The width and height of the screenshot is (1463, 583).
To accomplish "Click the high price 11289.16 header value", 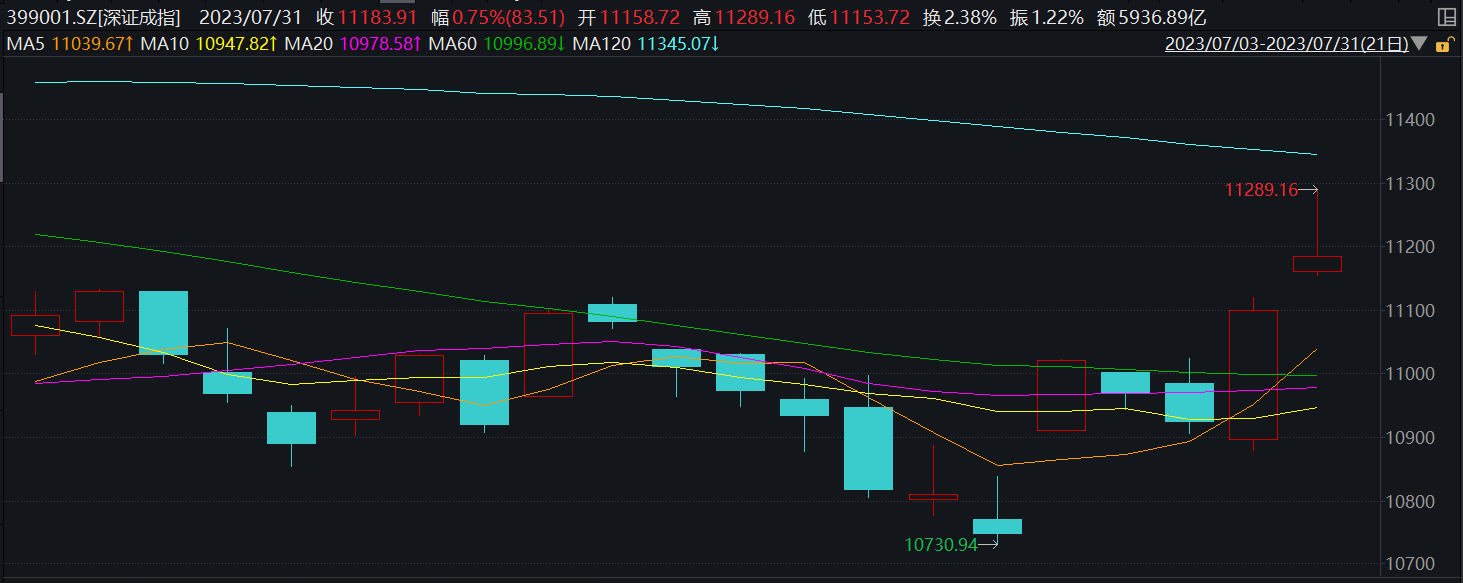I will click(755, 17).
